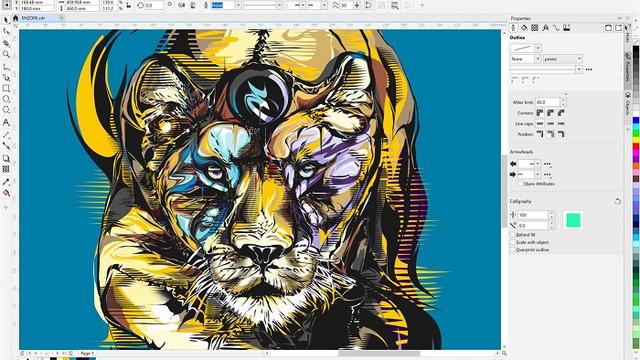Enable the Behind fill checkbox
The width and height of the screenshot is (640, 360).
[513, 235]
